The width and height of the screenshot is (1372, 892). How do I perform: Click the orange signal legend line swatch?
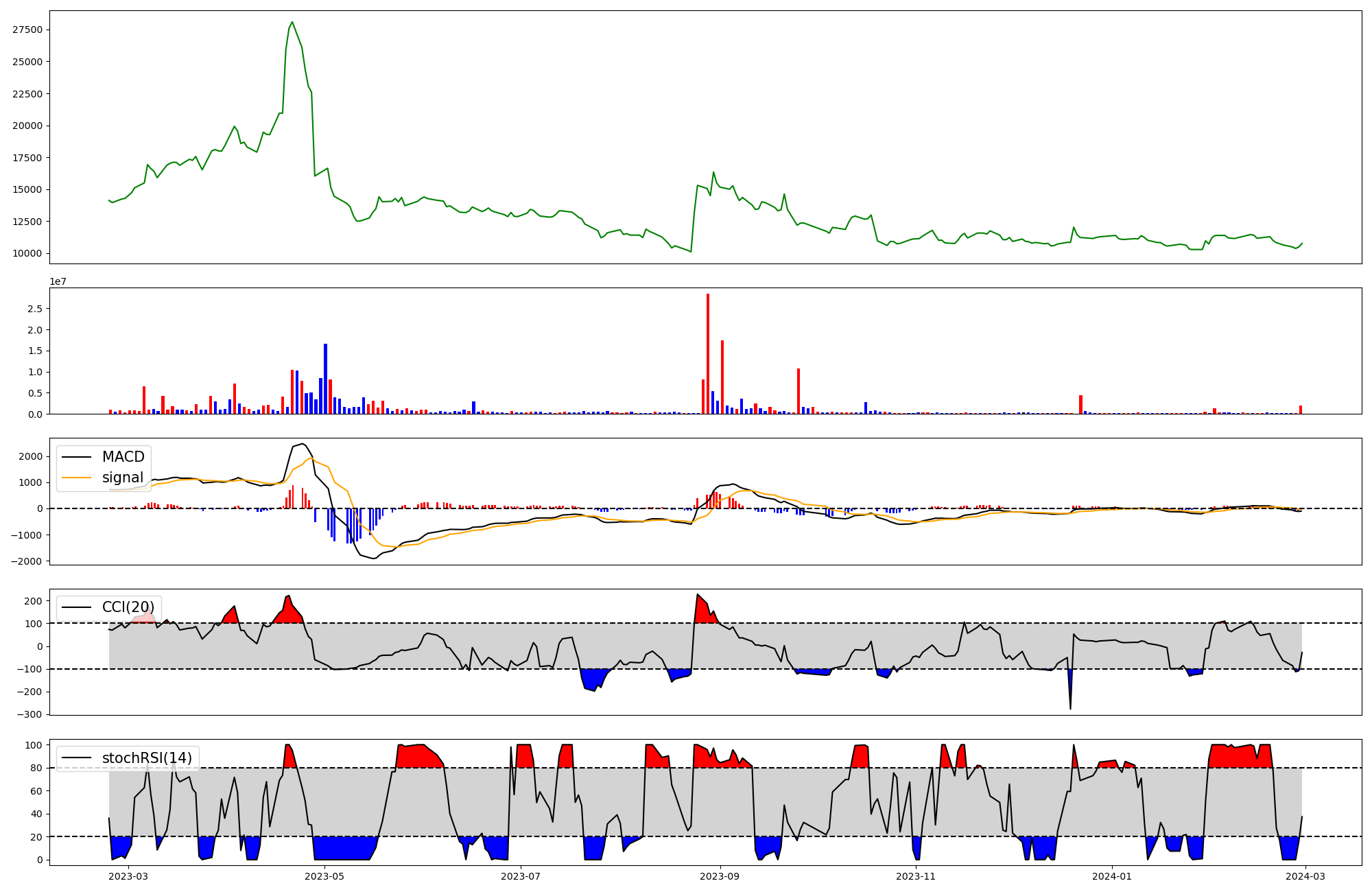pos(76,478)
